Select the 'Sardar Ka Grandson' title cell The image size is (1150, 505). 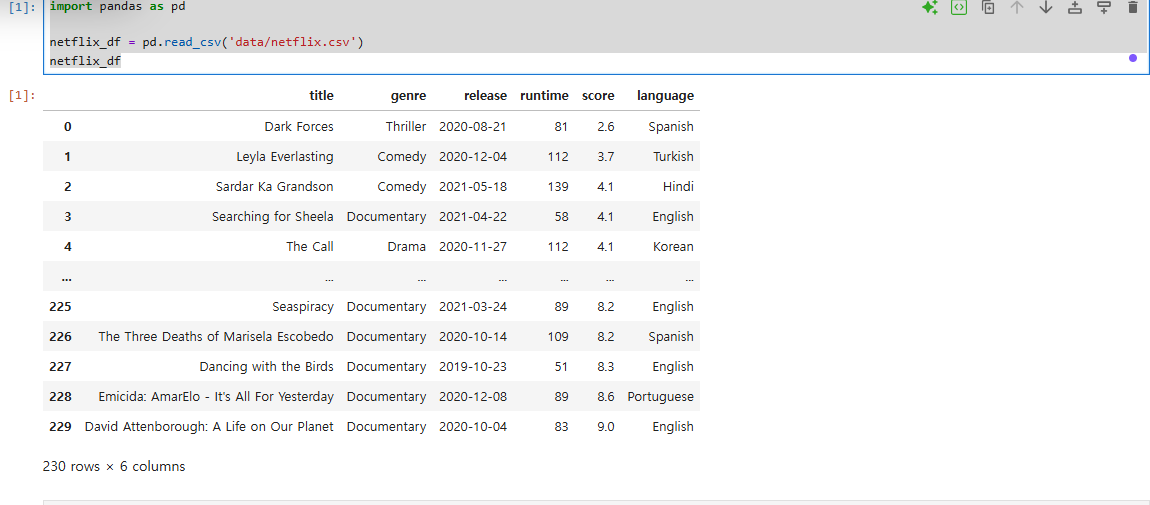[x=275, y=187]
